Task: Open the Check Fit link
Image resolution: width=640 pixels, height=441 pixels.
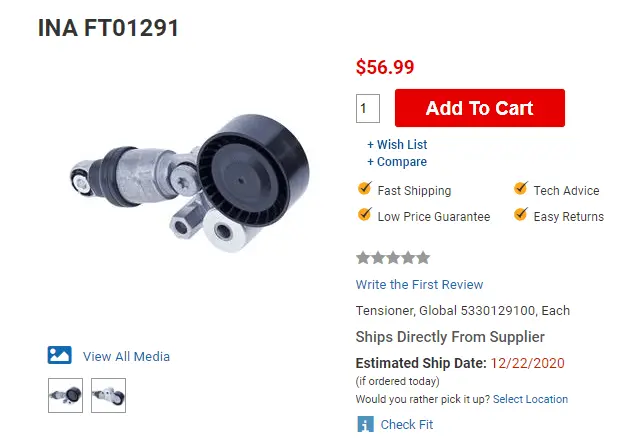Action: pos(407,424)
